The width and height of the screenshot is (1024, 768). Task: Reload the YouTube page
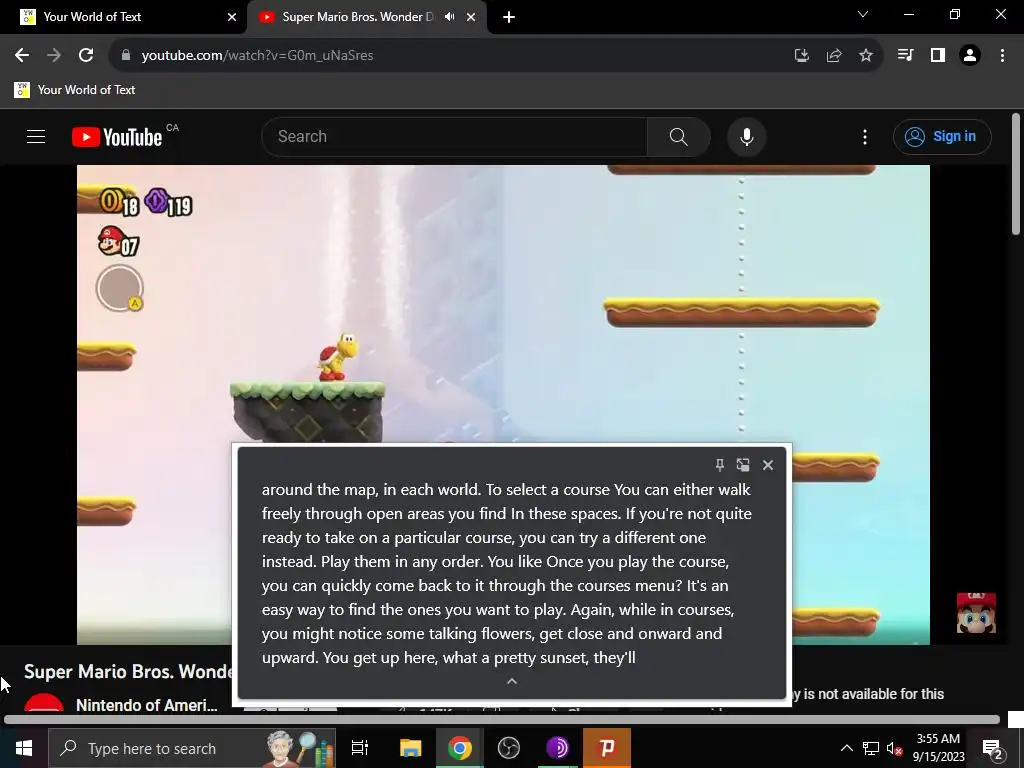pos(86,56)
